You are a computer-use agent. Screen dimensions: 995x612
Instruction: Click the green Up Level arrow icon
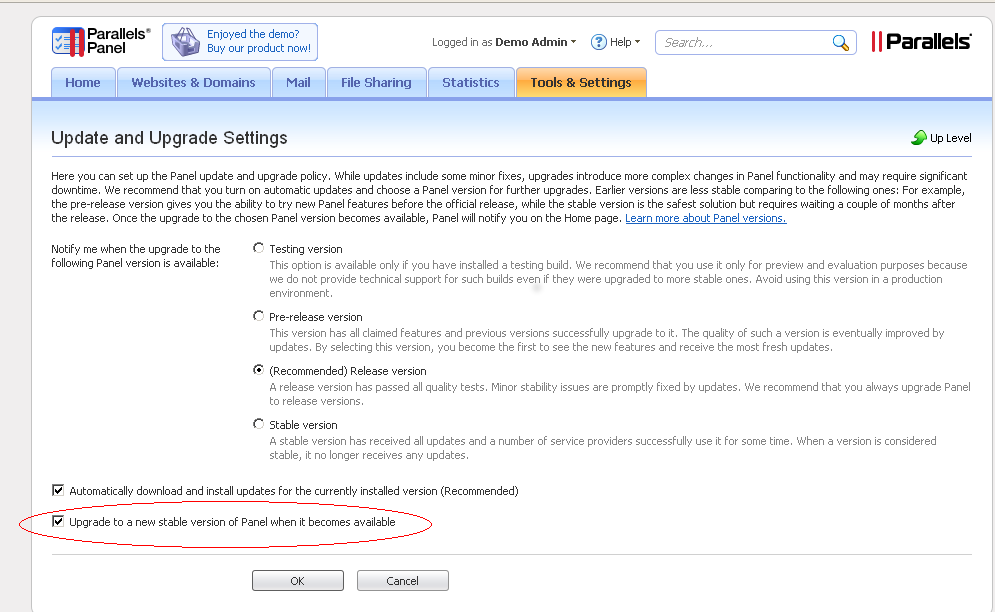coord(918,137)
